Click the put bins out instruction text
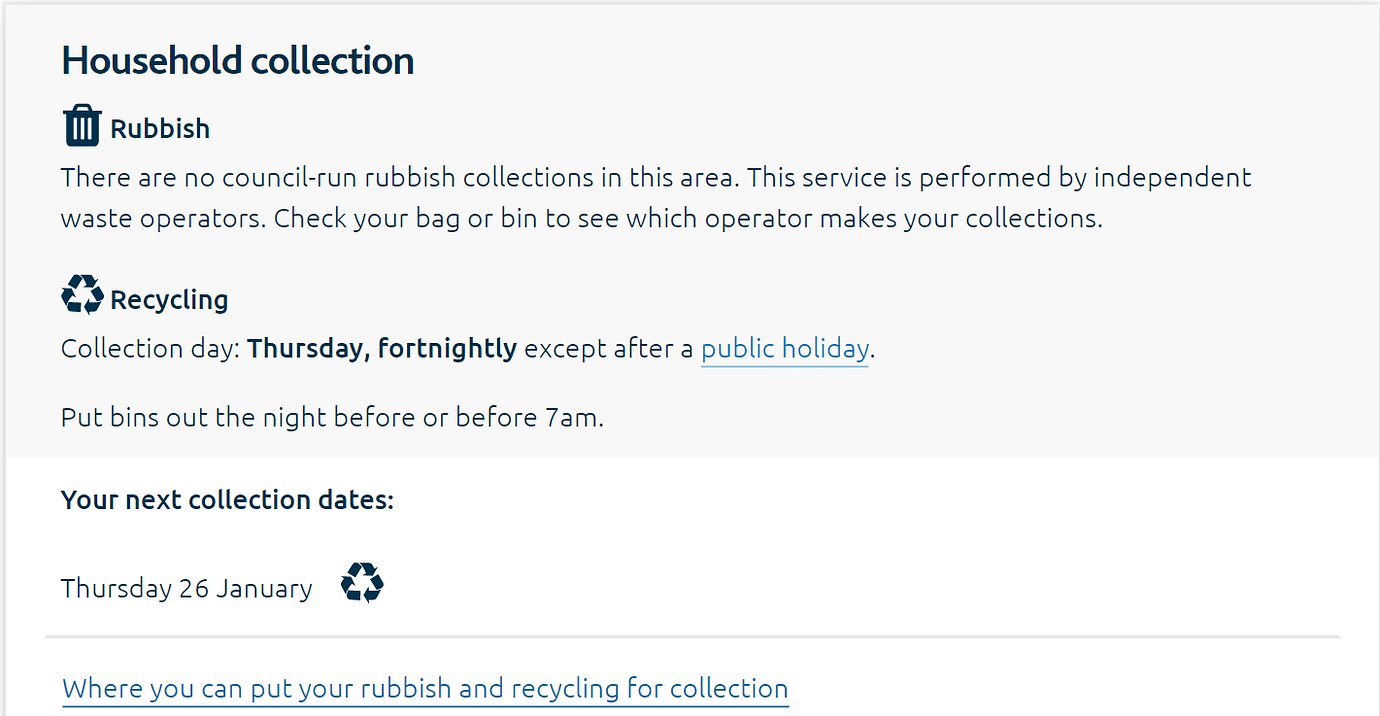The width and height of the screenshot is (1380, 716). pyautogui.click(x=330, y=417)
